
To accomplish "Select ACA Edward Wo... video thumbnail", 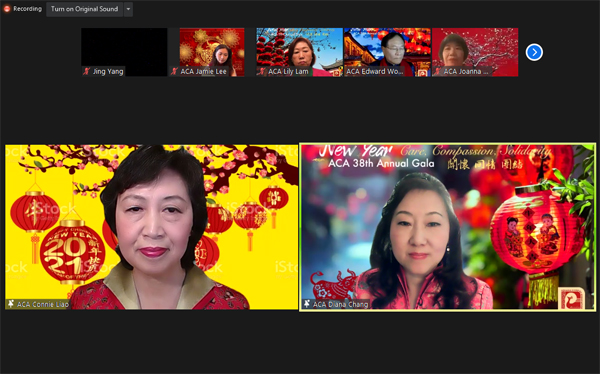I will coord(387,52).
